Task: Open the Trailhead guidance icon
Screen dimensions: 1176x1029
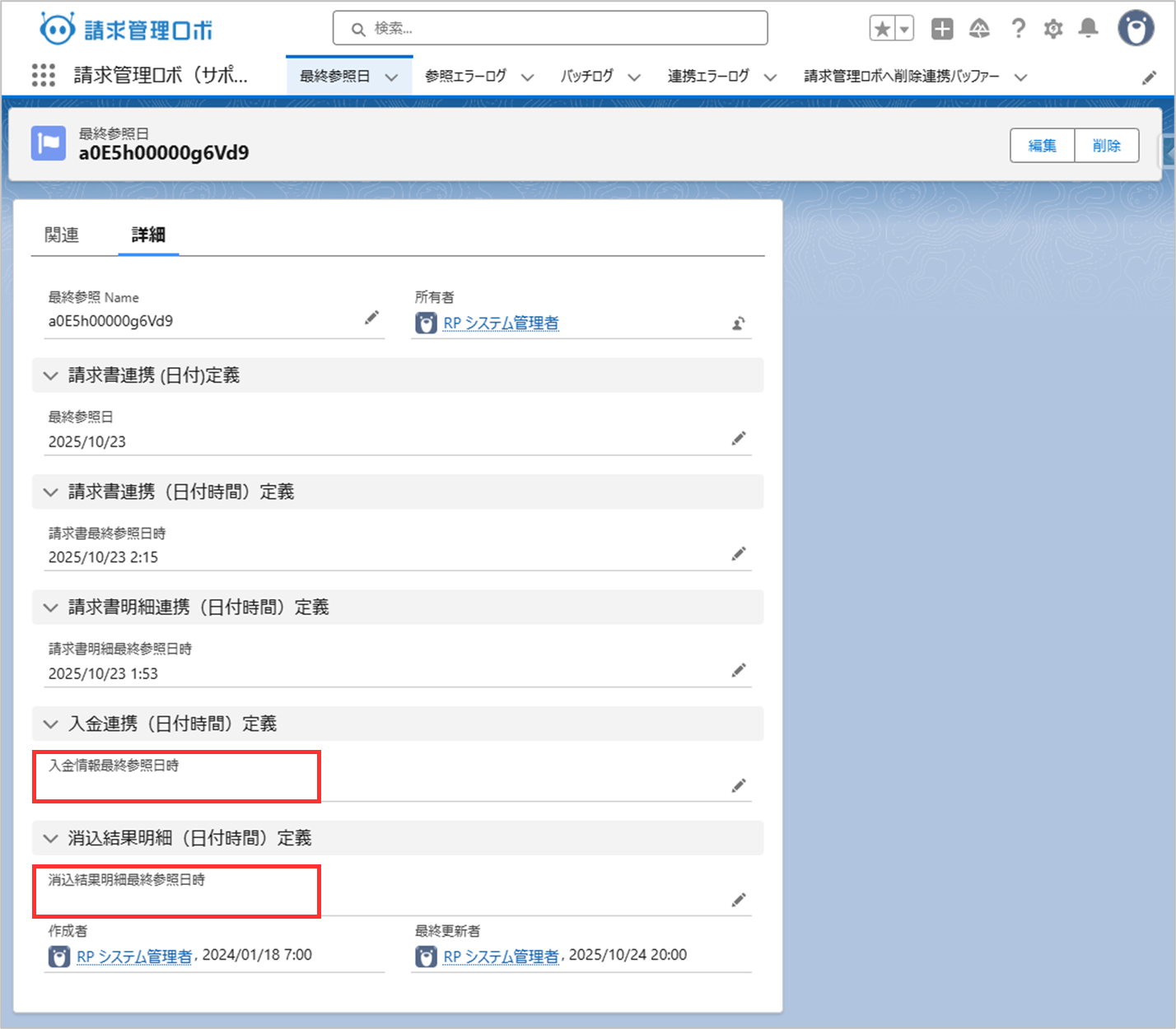Action: click(x=979, y=30)
